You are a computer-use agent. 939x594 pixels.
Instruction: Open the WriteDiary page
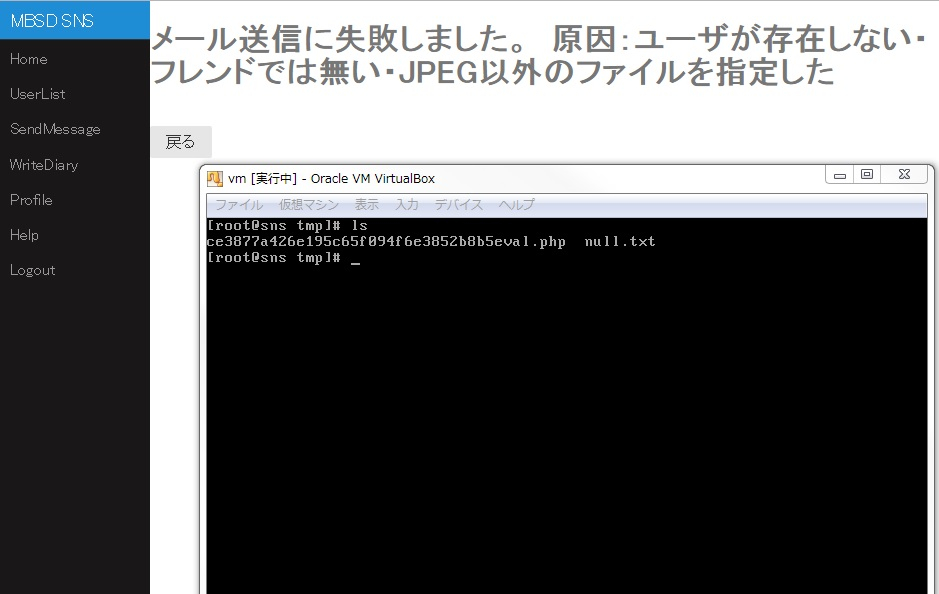point(44,165)
